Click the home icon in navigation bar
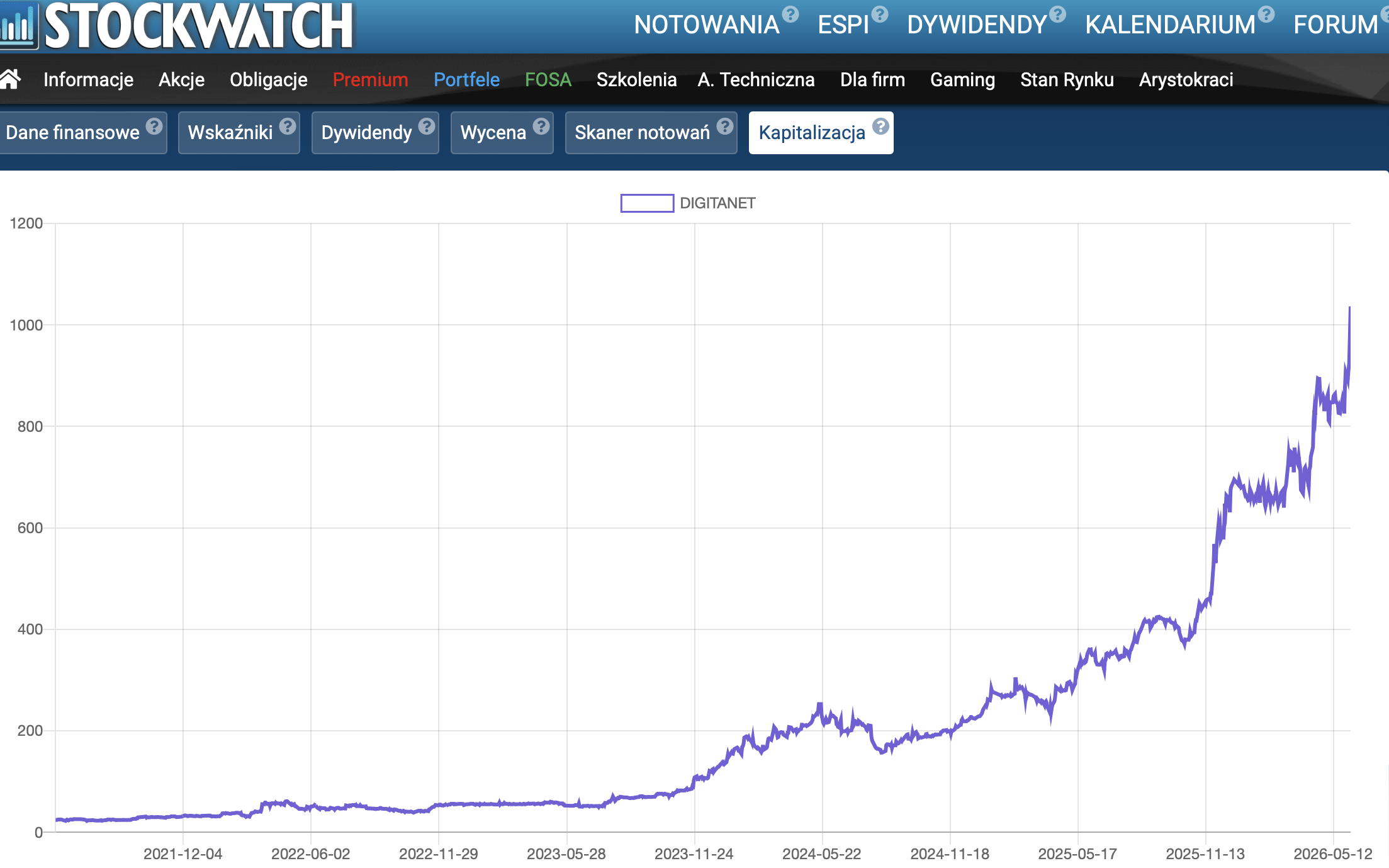The height and width of the screenshot is (868, 1389). (10, 79)
